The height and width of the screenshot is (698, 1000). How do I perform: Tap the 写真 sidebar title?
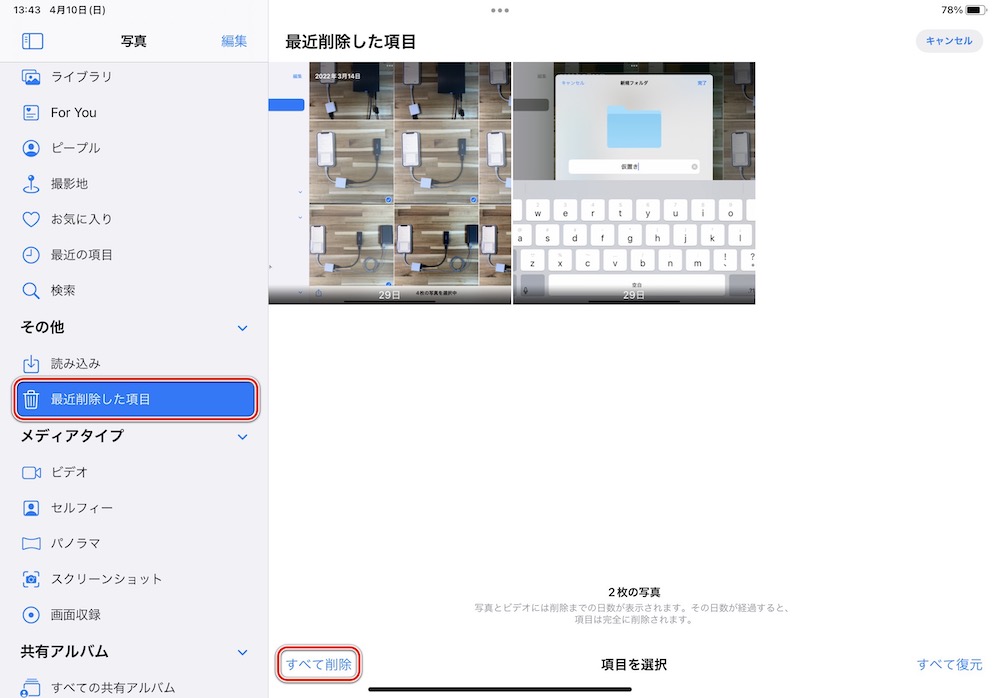[134, 41]
